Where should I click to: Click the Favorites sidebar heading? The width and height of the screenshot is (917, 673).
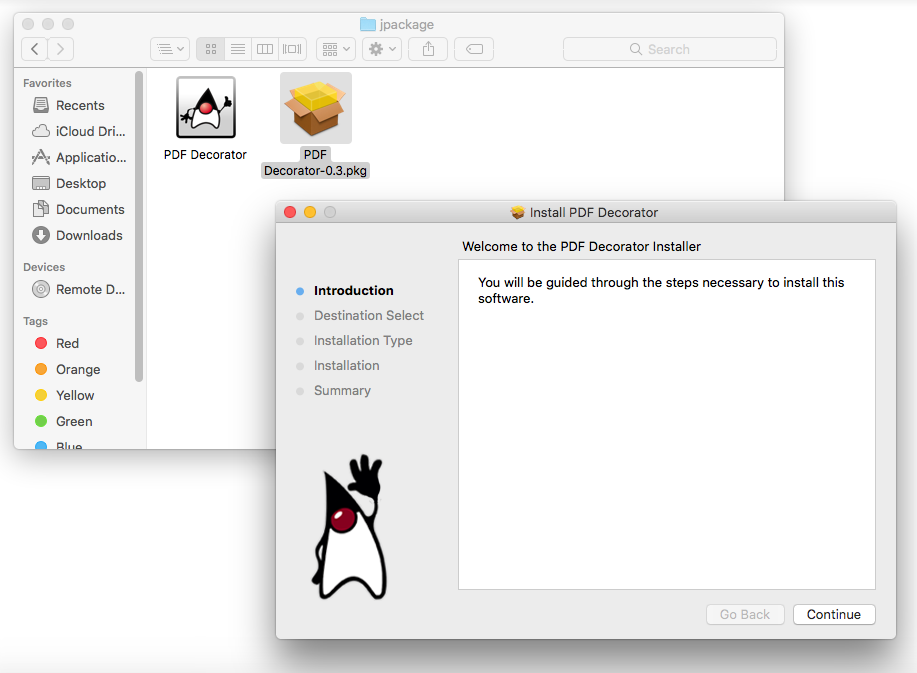pos(47,83)
